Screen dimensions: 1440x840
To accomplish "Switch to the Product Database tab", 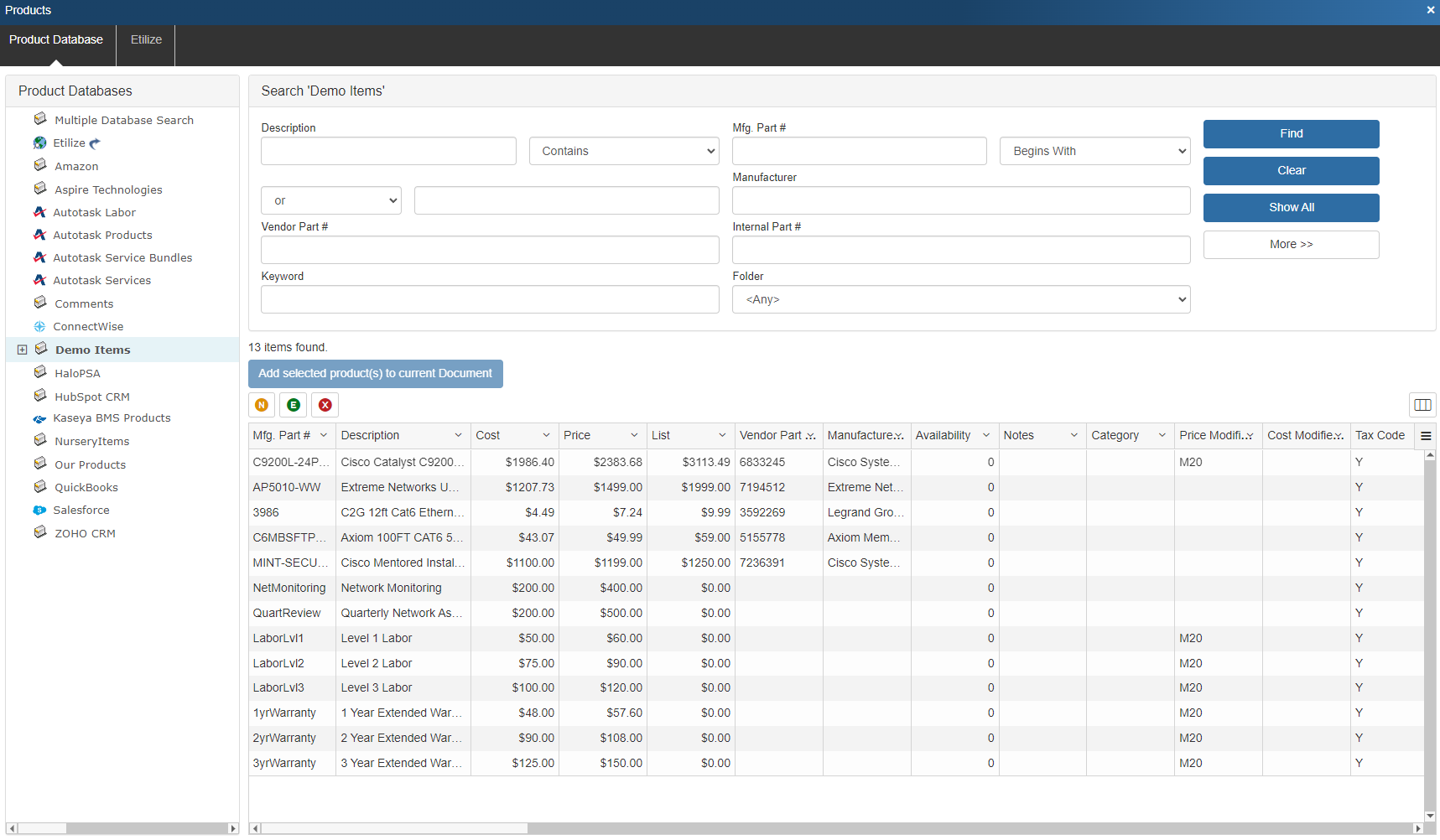I will (x=56, y=39).
